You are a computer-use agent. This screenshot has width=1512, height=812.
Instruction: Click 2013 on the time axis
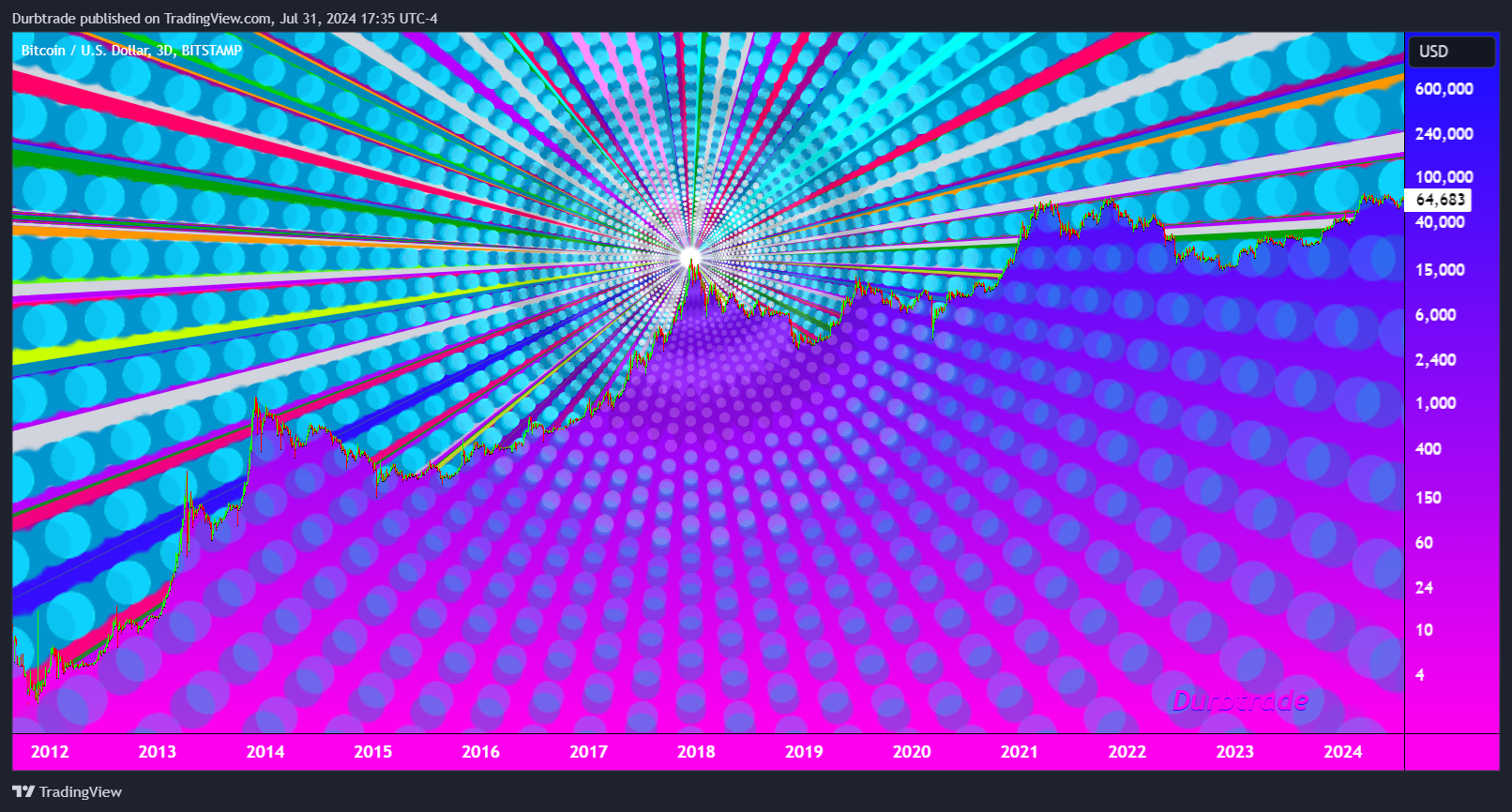[x=157, y=752]
